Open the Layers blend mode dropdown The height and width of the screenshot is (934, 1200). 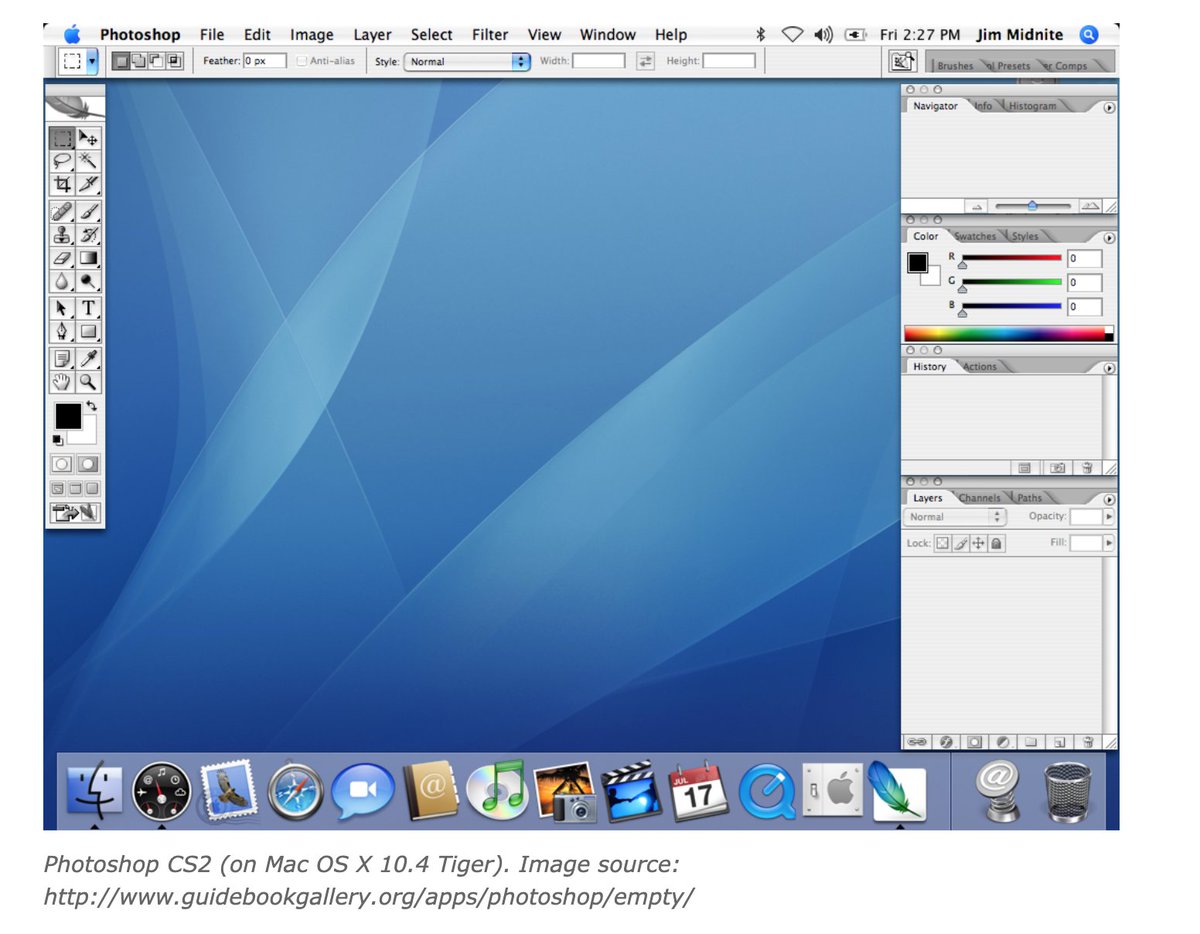955,517
